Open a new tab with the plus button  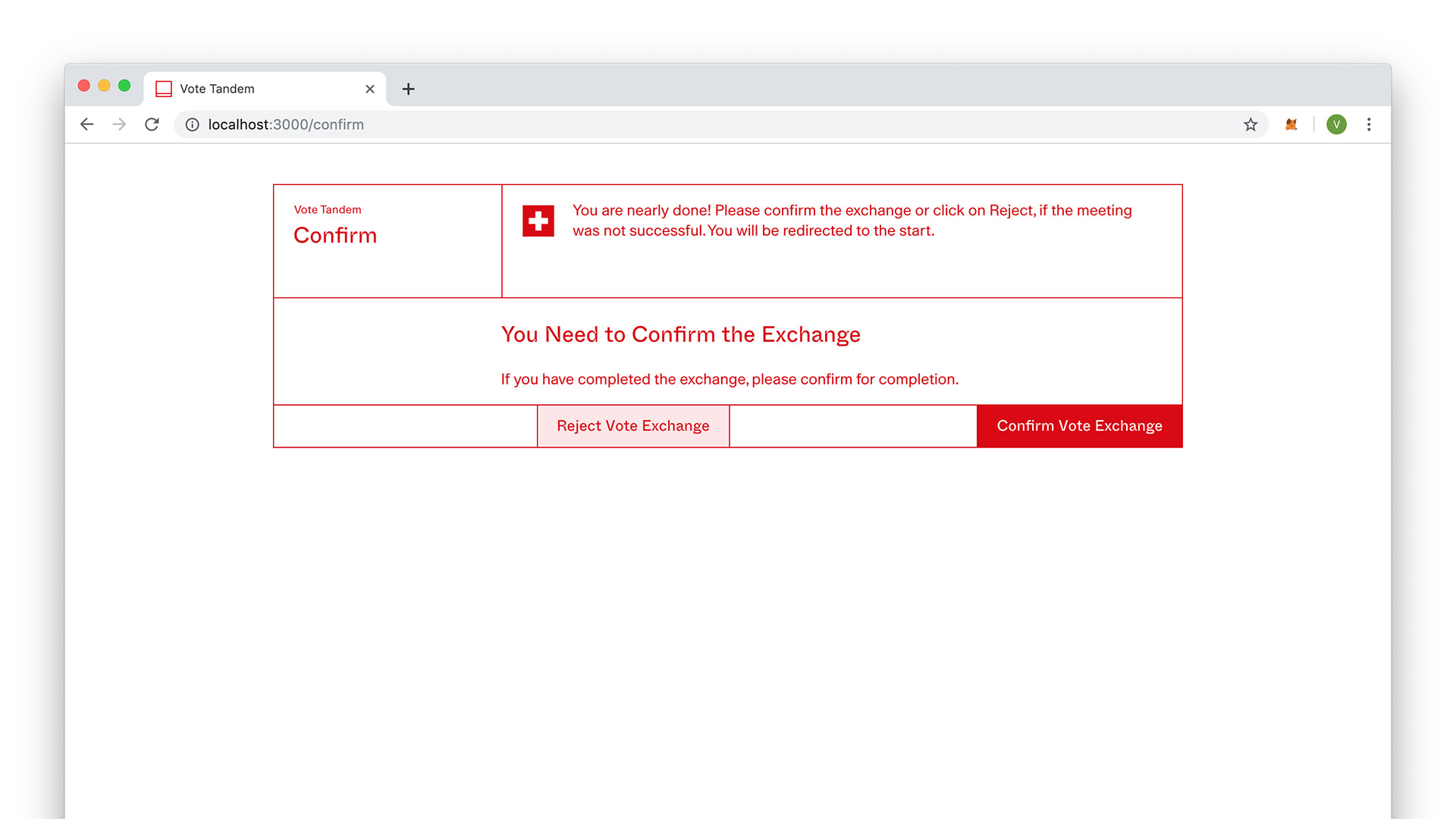coord(408,89)
